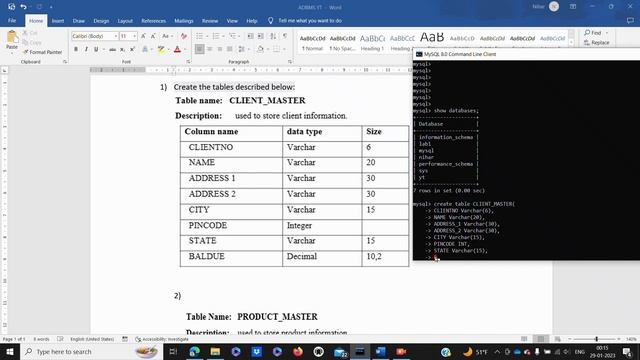Toggle strikethrough text formatting

(x=112, y=49)
